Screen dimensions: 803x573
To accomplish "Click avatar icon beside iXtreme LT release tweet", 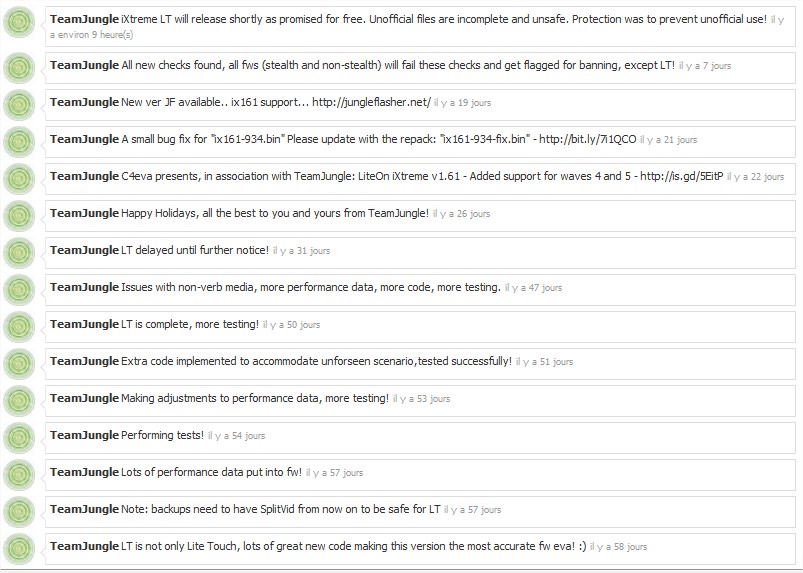I will point(19,22).
